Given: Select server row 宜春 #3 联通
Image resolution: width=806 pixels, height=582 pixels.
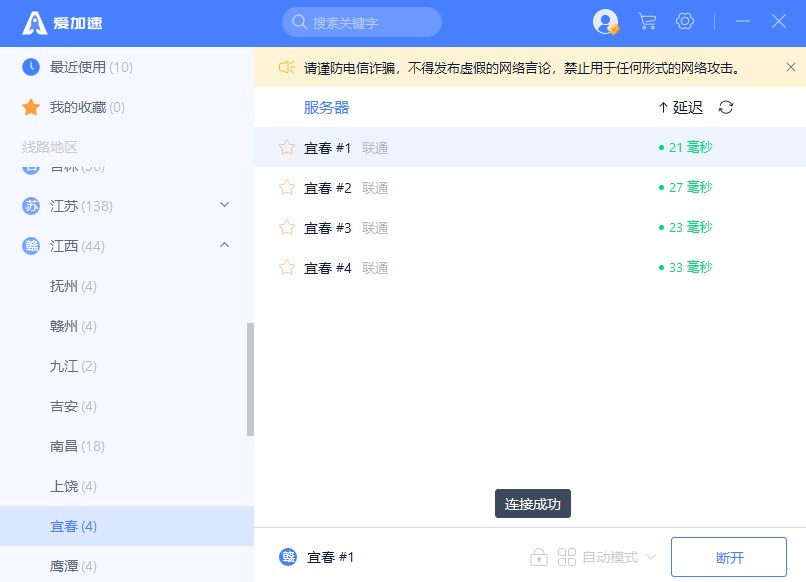Looking at the screenshot, I should point(530,227).
